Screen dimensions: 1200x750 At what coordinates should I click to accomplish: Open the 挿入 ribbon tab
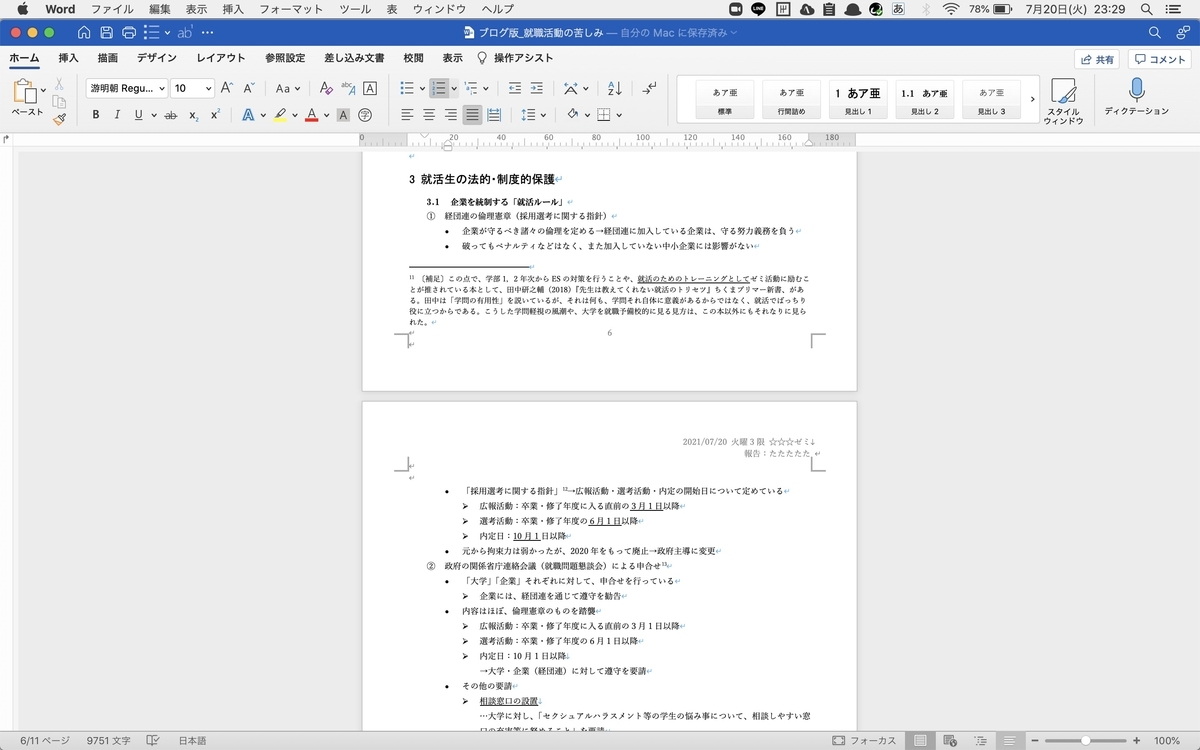coord(69,59)
